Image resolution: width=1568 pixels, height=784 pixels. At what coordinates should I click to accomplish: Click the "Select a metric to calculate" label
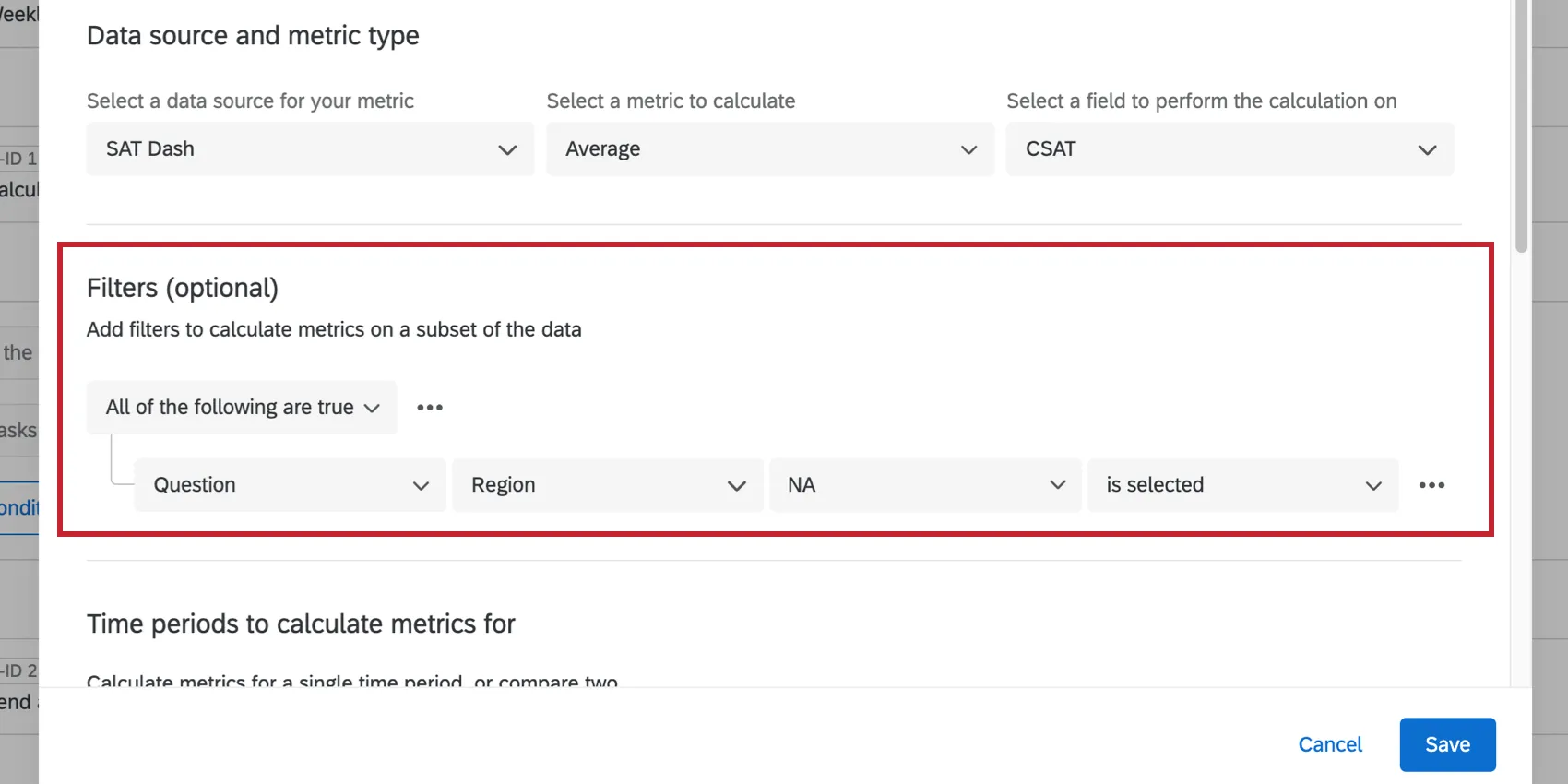tap(671, 101)
